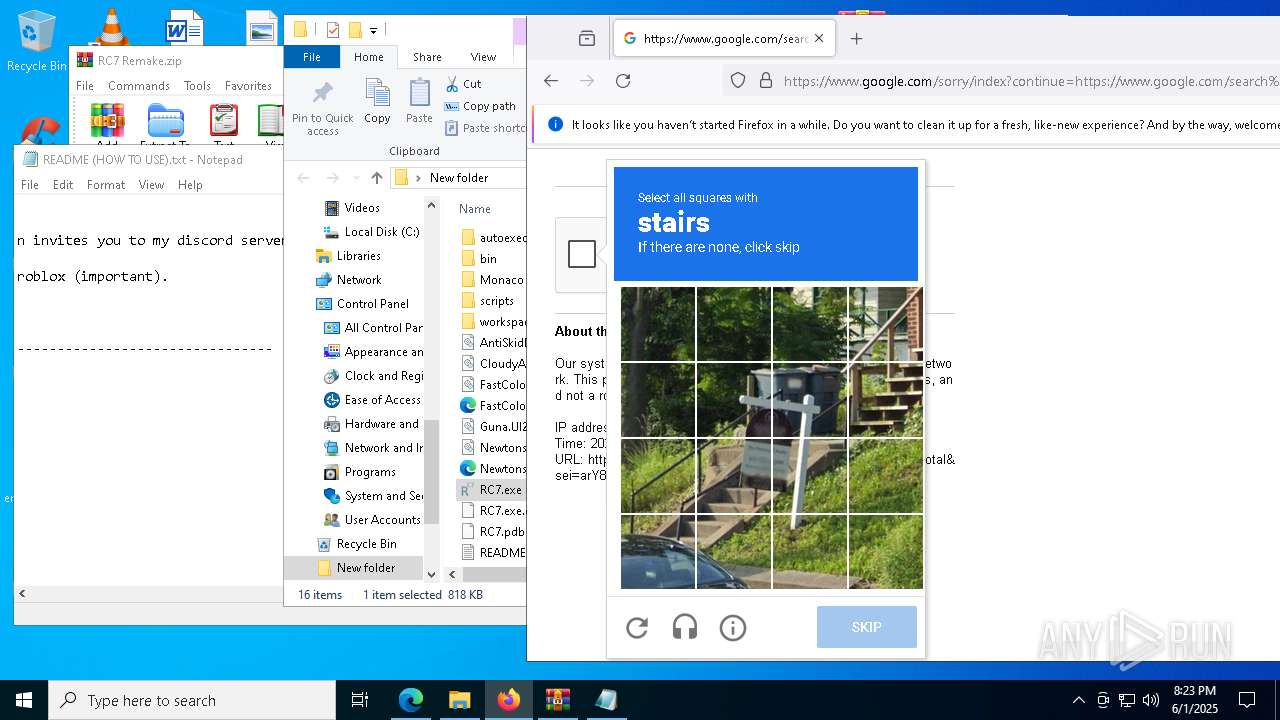Select the Monaco folder in file list
This screenshot has width=1280, height=720.
[501, 280]
